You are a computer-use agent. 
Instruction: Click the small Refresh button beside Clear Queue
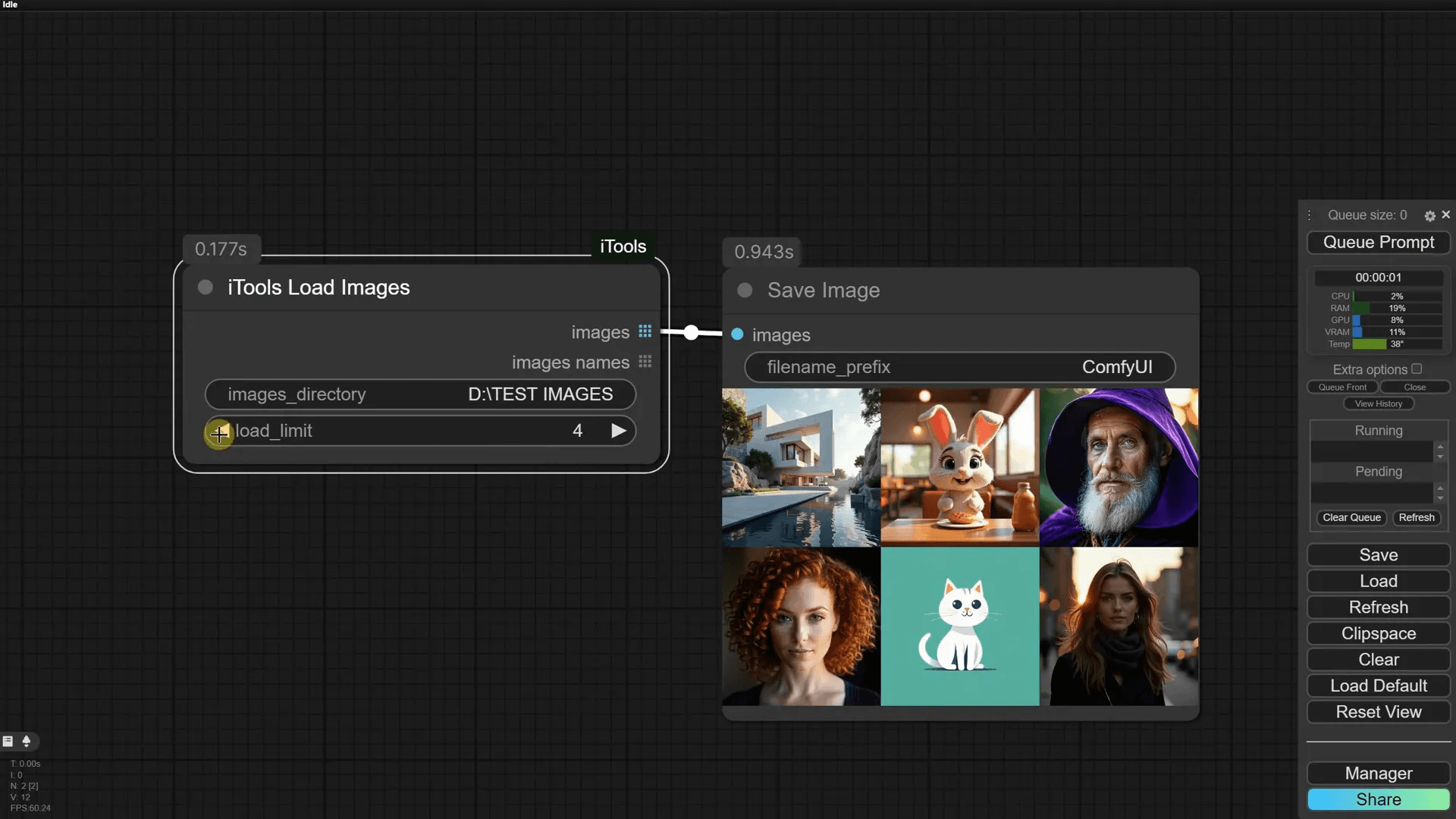(1417, 518)
